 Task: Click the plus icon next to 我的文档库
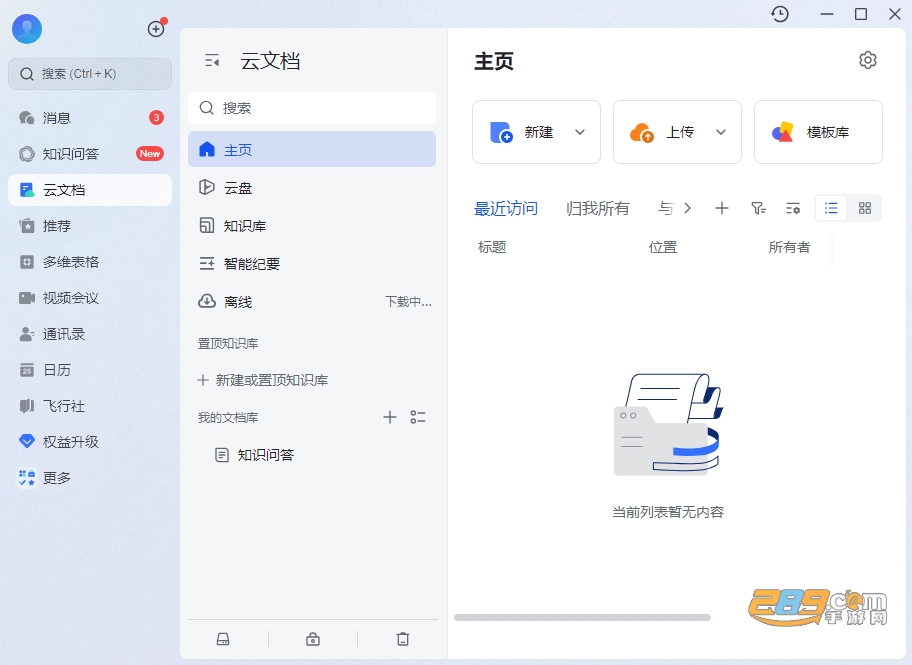tap(390, 417)
